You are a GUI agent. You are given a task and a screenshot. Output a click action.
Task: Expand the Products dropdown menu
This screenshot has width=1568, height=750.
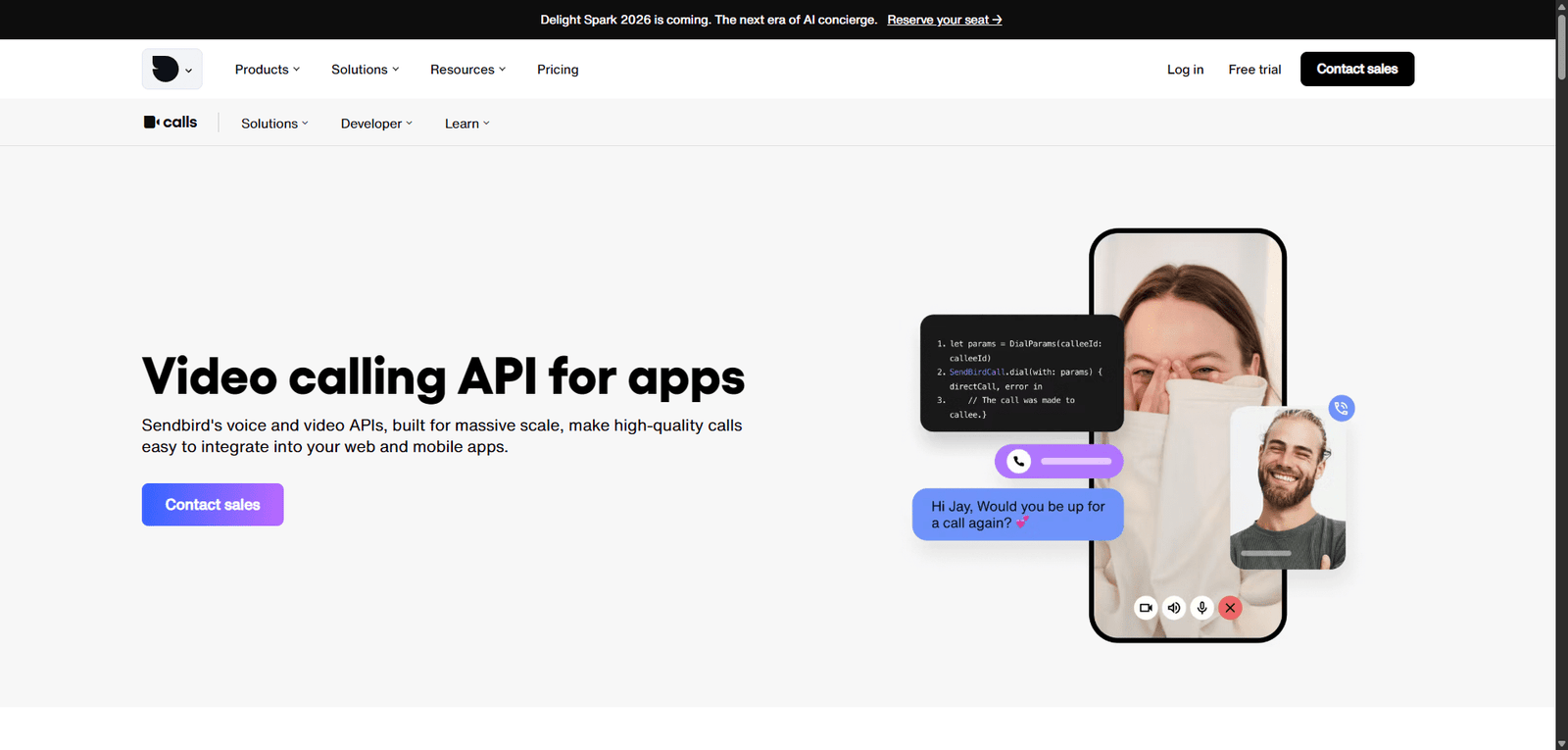coord(268,70)
